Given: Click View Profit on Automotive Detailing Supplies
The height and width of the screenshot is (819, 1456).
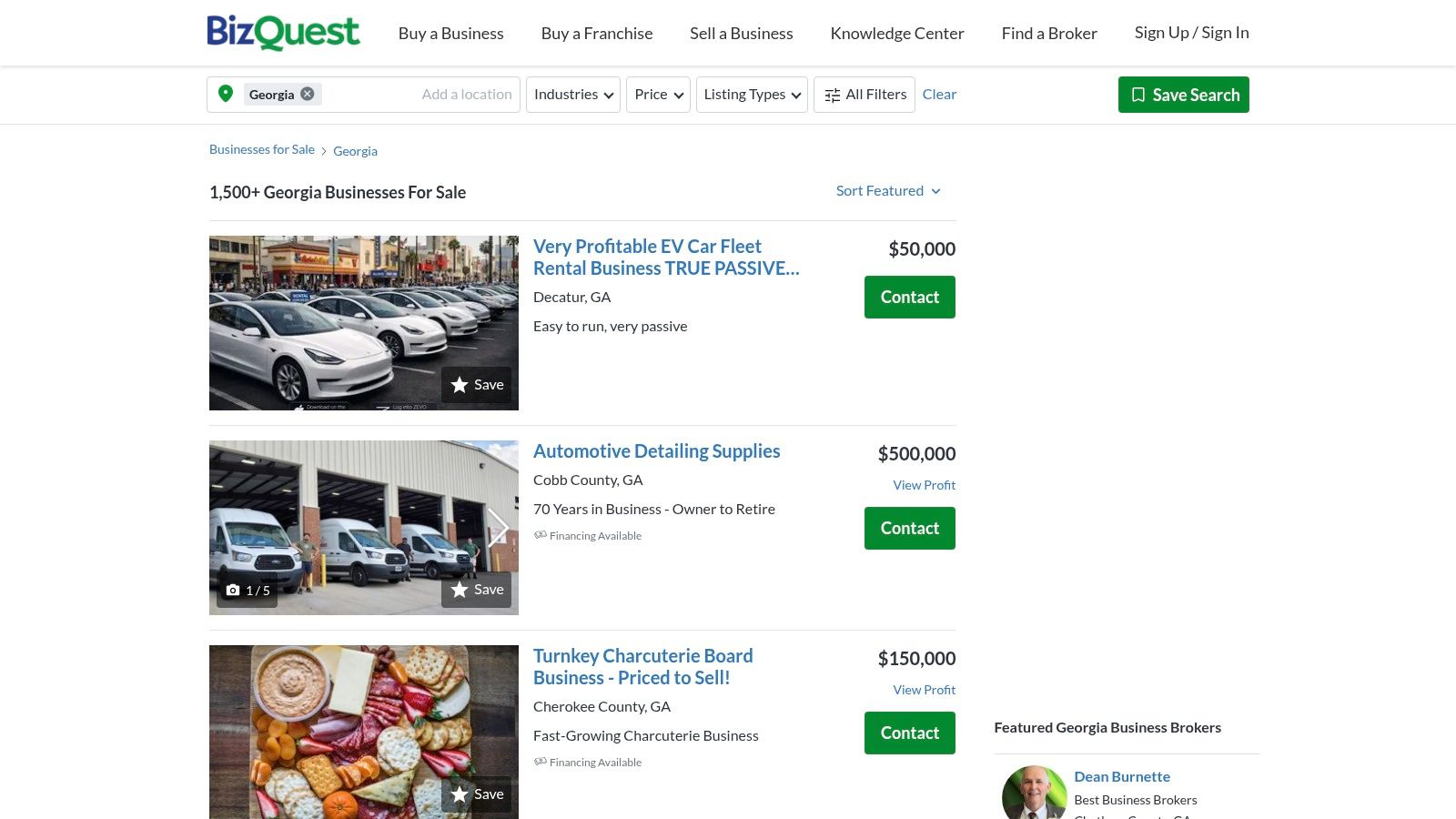Looking at the screenshot, I should (924, 485).
